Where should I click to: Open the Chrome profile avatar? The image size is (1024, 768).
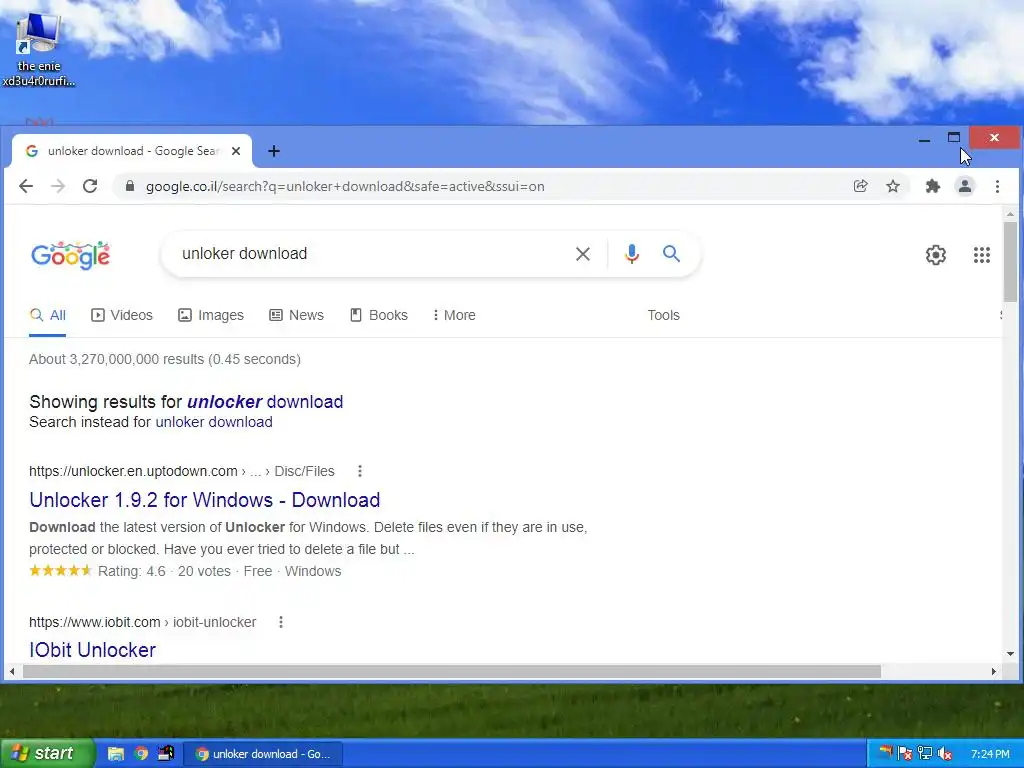[965, 186]
